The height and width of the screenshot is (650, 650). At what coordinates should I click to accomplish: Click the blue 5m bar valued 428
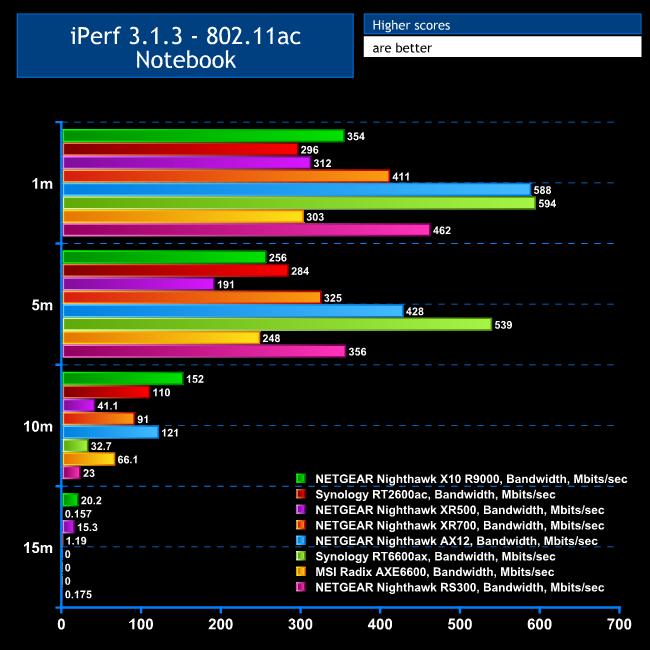(233, 311)
